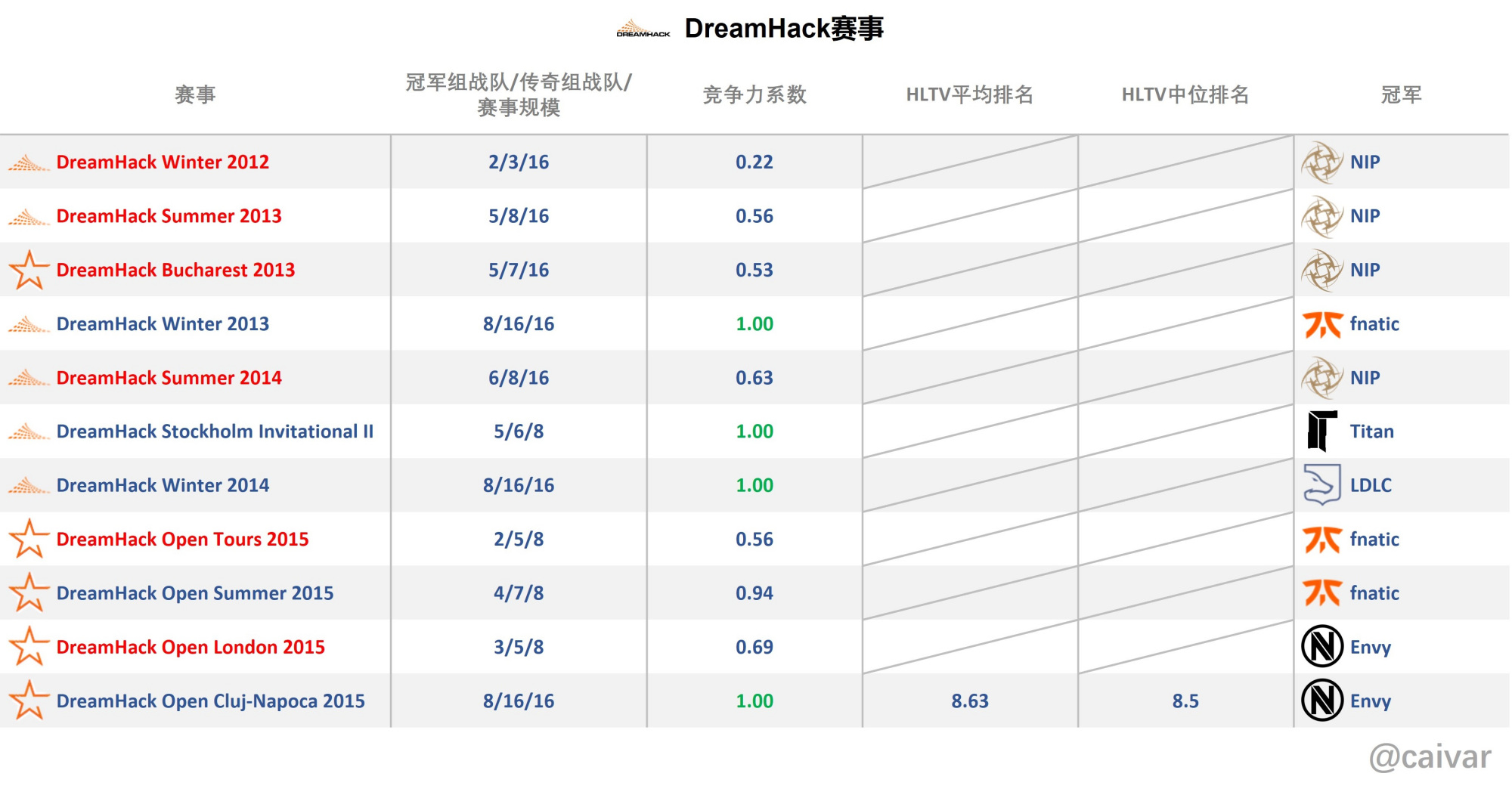Click the 8.5 HLTV median ranking value

click(x=1185, y=701)
